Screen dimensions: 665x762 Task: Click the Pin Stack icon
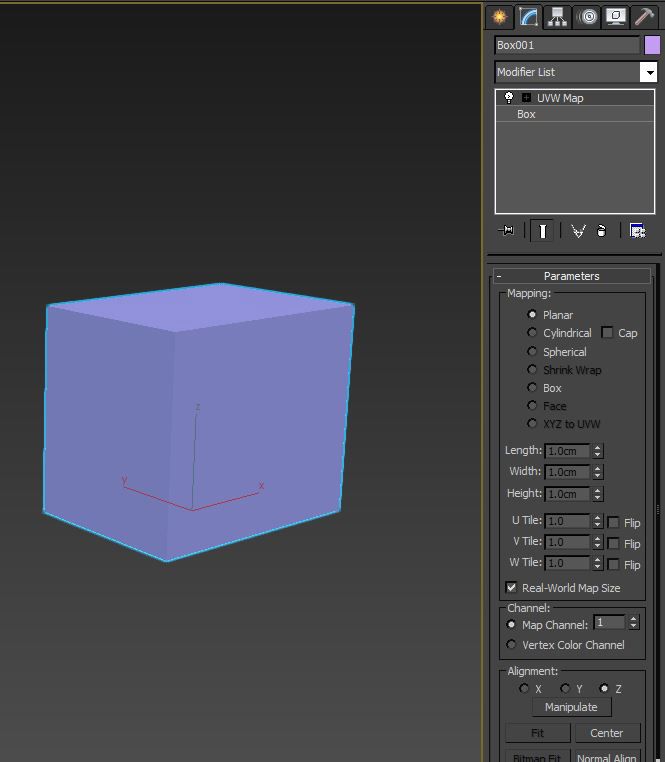pos(507,231)
